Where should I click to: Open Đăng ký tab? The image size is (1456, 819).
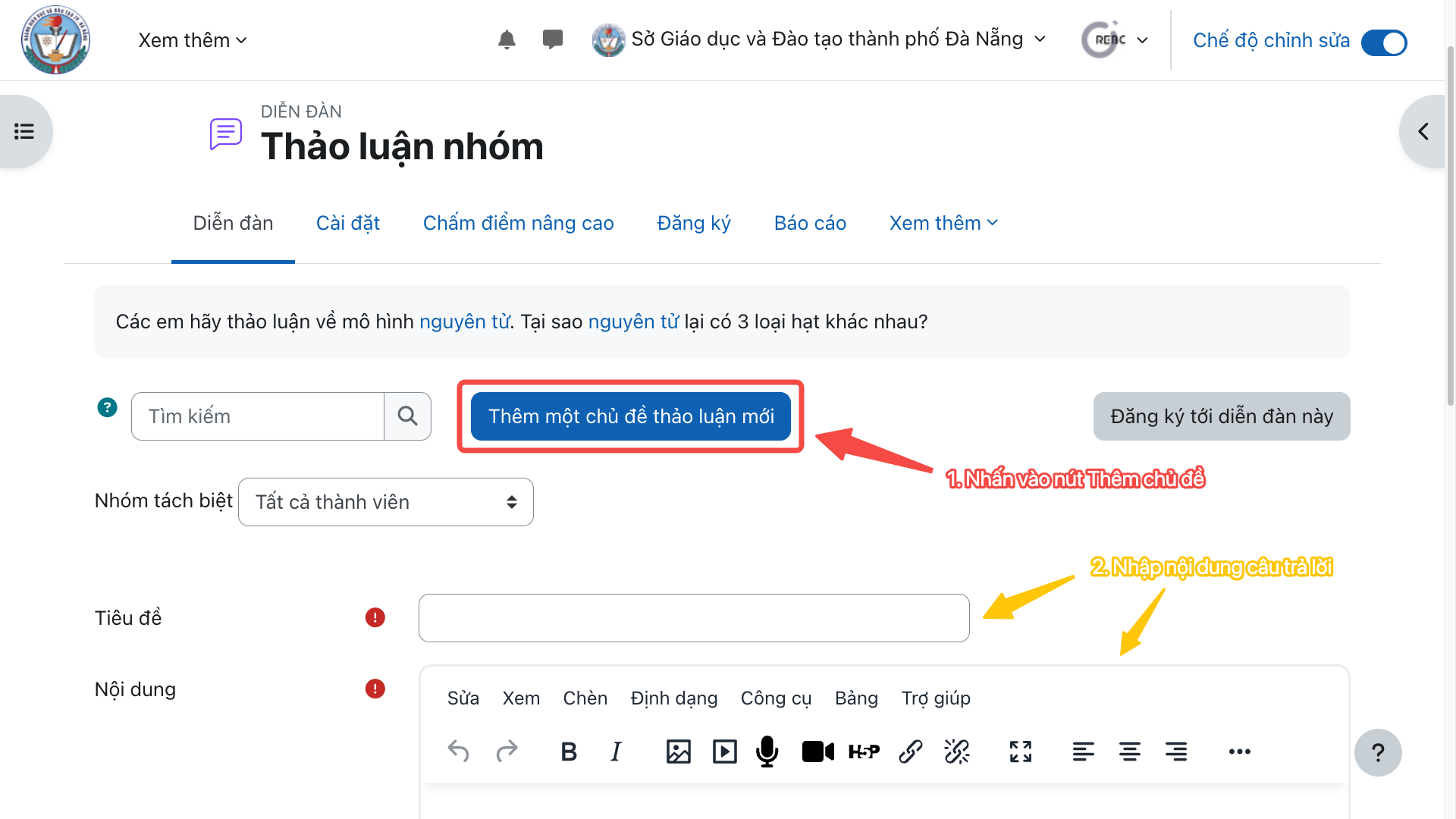pos(694,223)
